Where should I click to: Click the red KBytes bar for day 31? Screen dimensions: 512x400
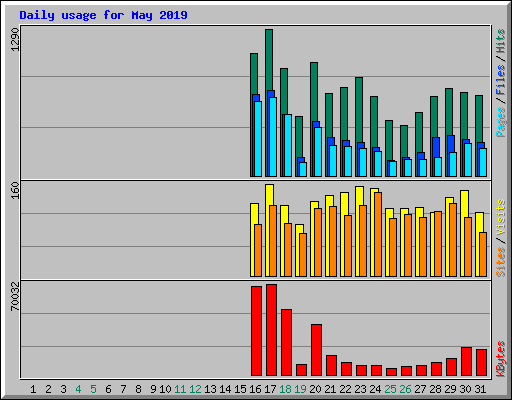481,362
